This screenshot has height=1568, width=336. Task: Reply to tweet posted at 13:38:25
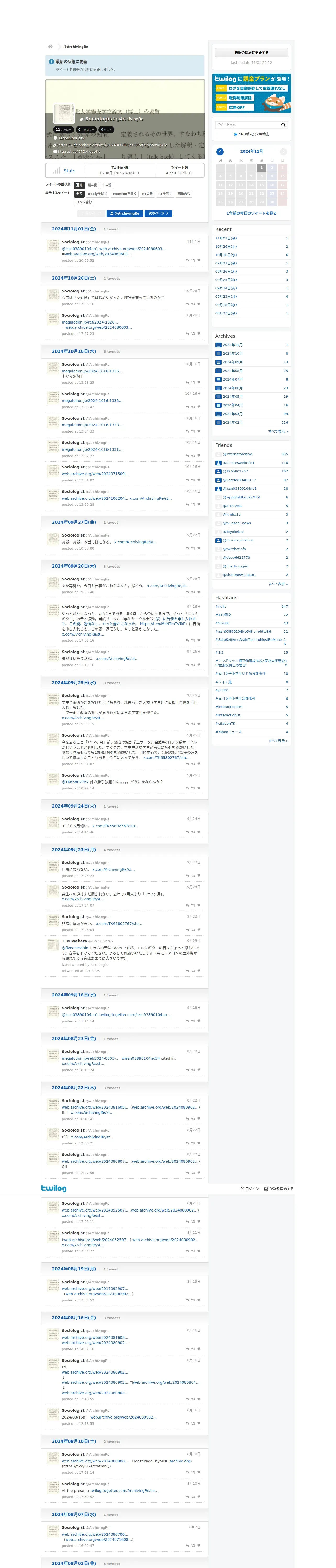coord(187,382)
